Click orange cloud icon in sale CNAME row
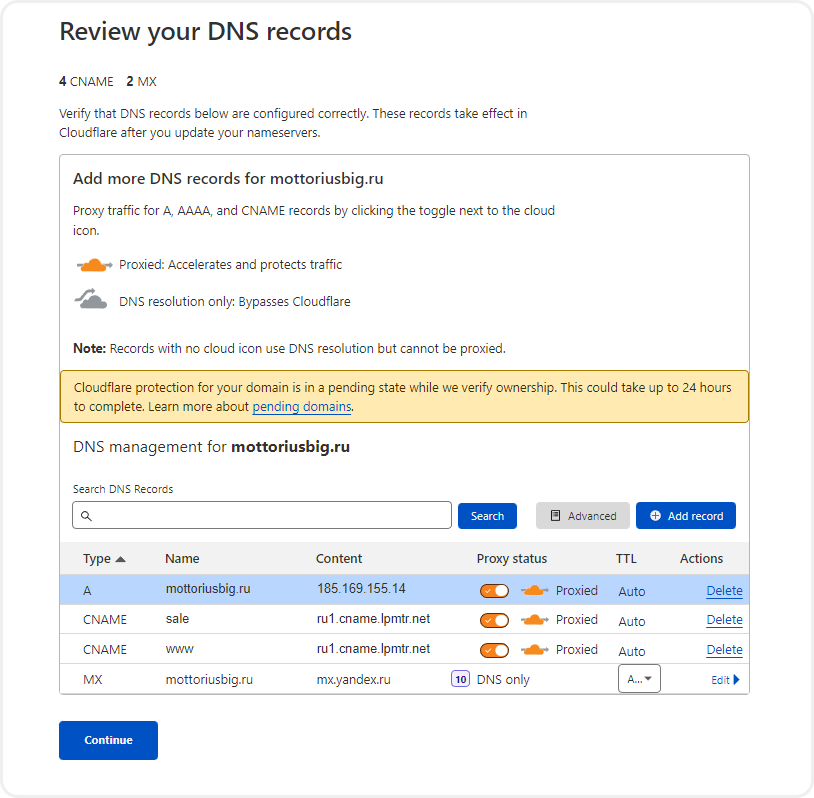814x798 pixels. pos(535,620)
